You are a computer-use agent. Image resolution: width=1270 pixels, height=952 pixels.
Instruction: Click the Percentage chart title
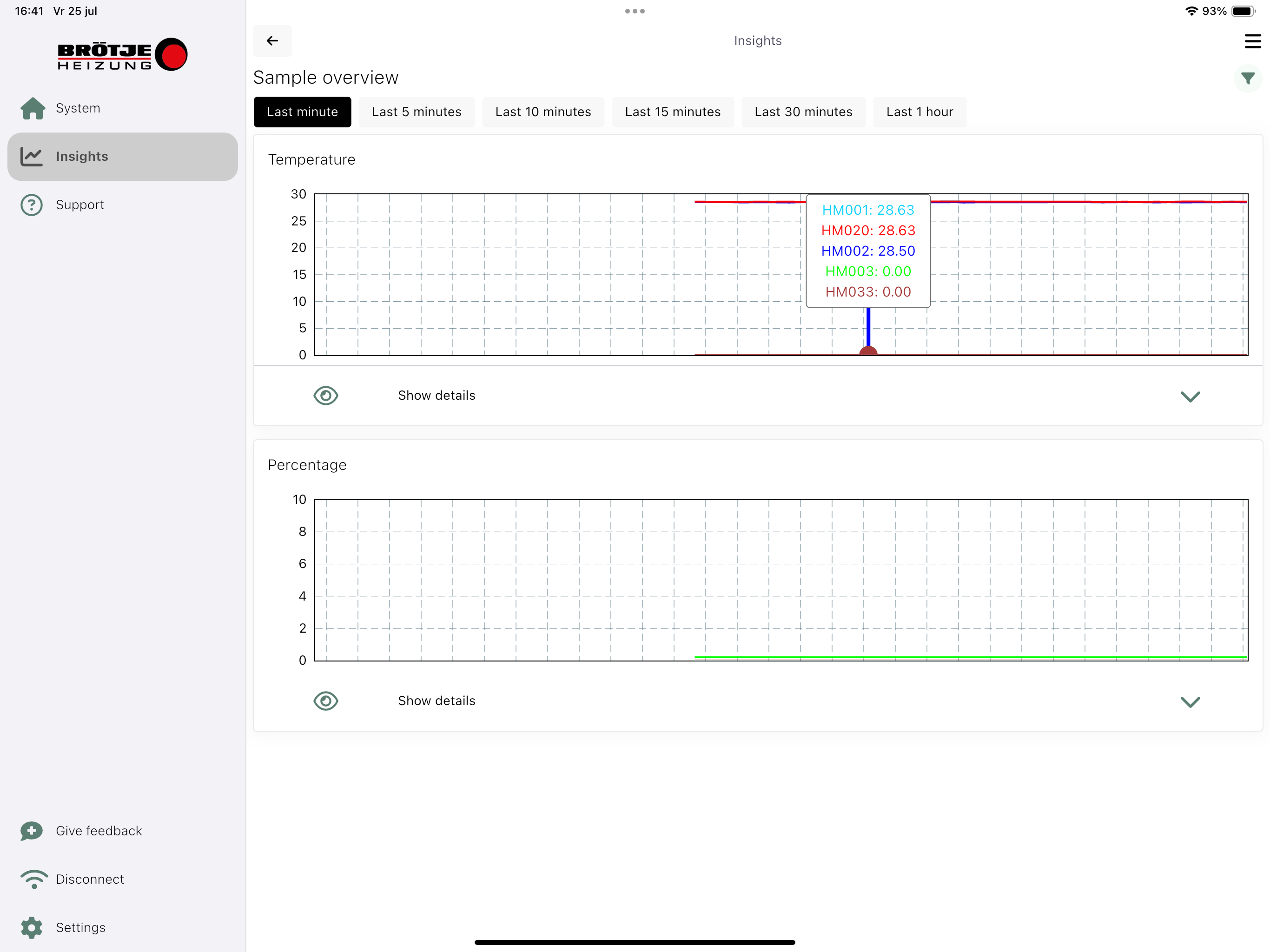(307, 465)
